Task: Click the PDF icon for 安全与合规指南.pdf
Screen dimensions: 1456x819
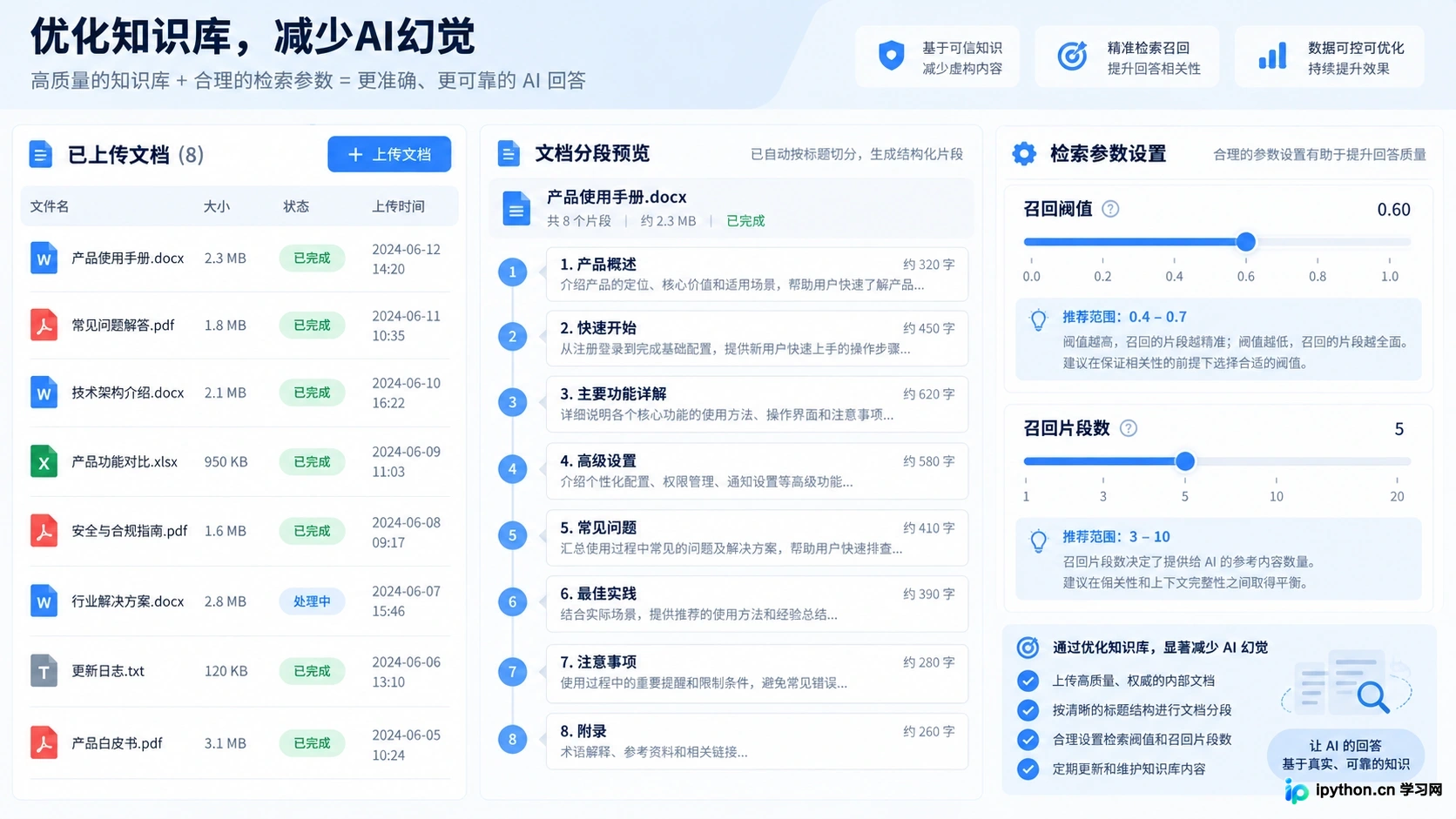Action: [x=44, y=531]
